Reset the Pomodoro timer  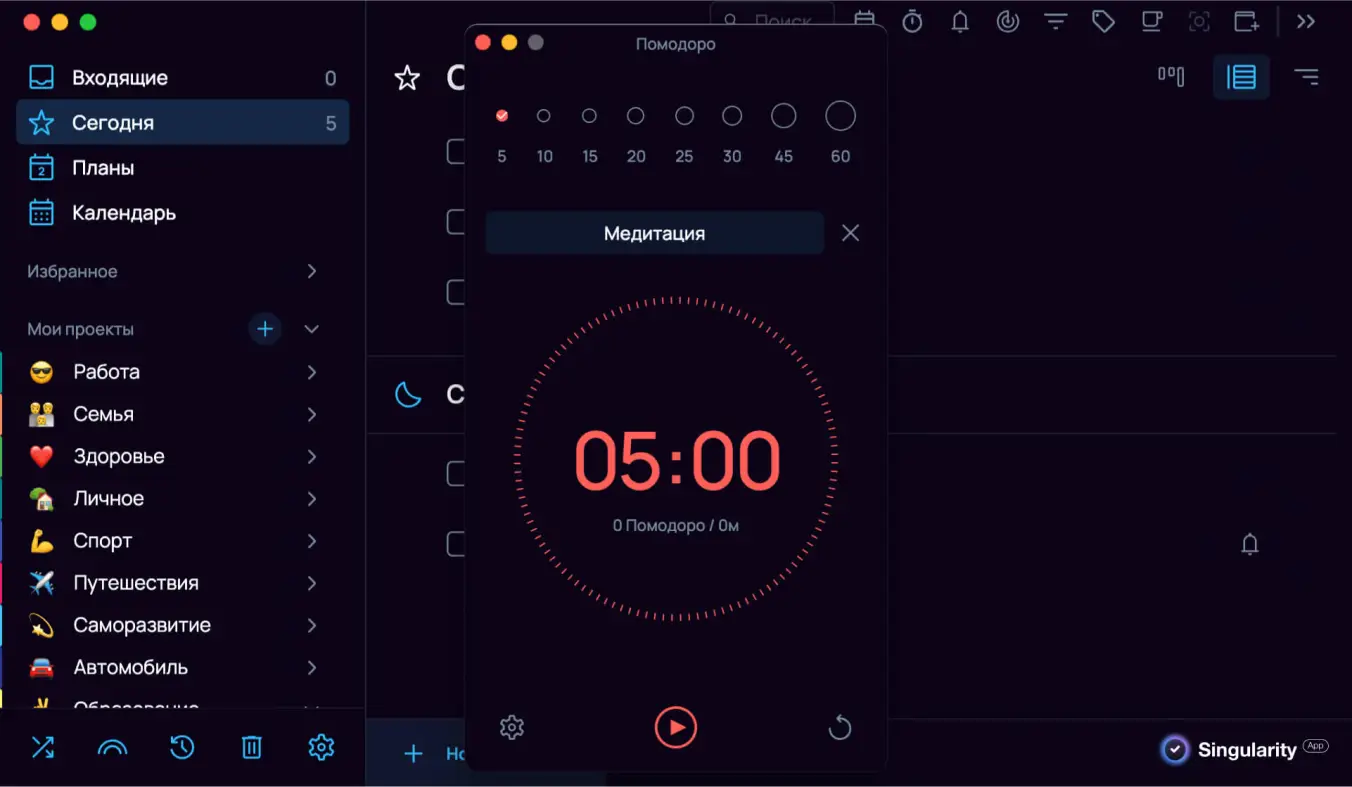(x=840, y=728)
